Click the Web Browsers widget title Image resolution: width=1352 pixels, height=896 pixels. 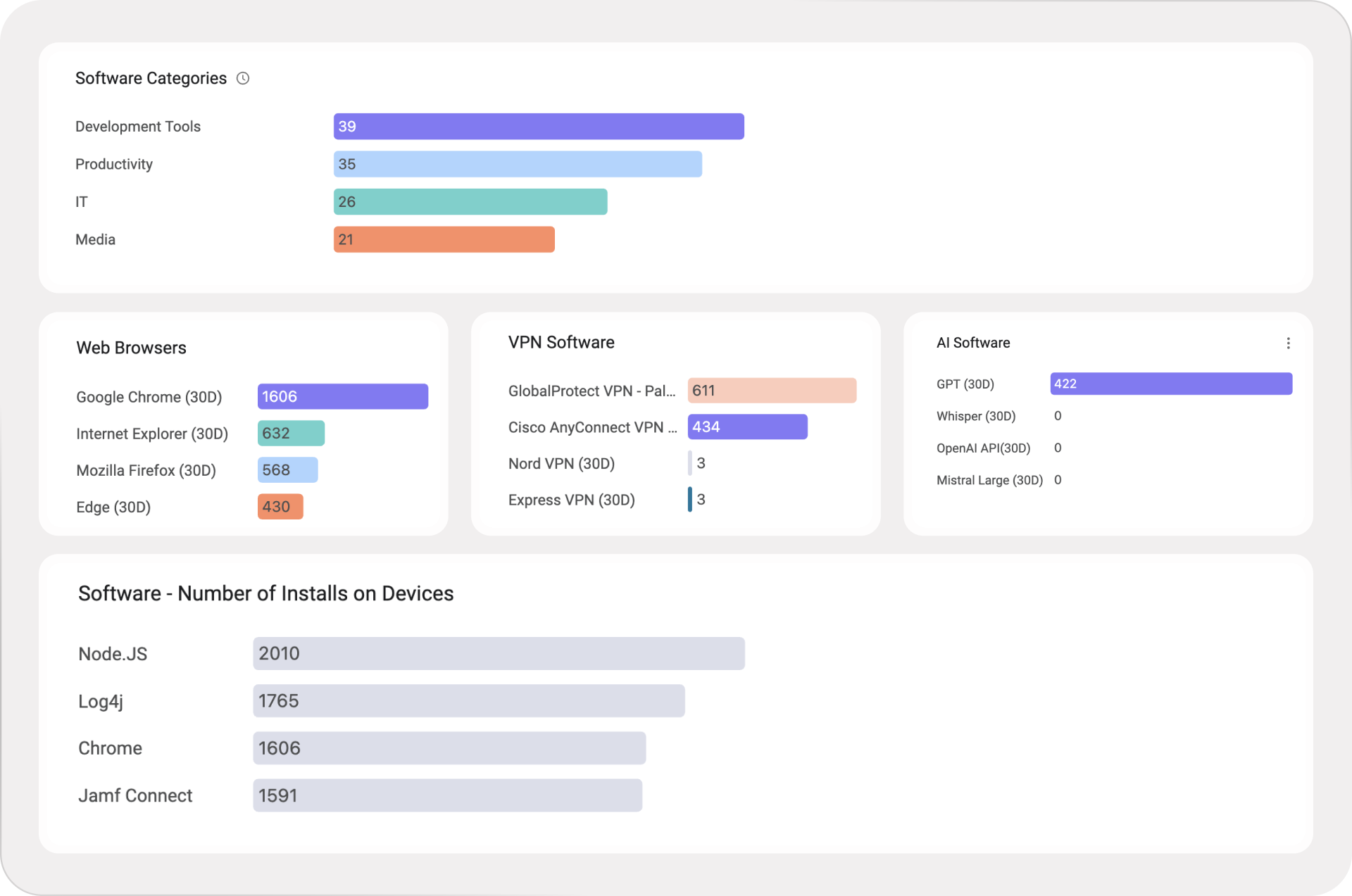[131, 348]
